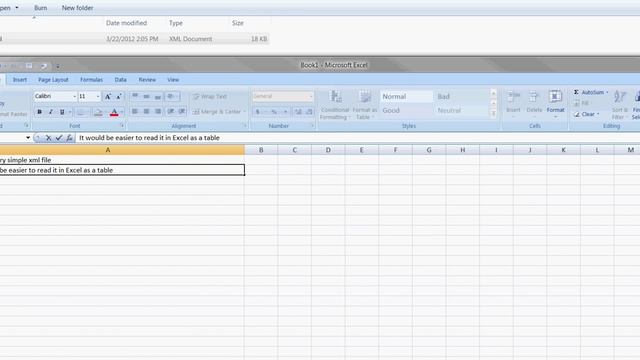This screenshot has width=640, height=360.
Task: Toggle Bold formatting in Font group
Action: [x=40, y=112]
